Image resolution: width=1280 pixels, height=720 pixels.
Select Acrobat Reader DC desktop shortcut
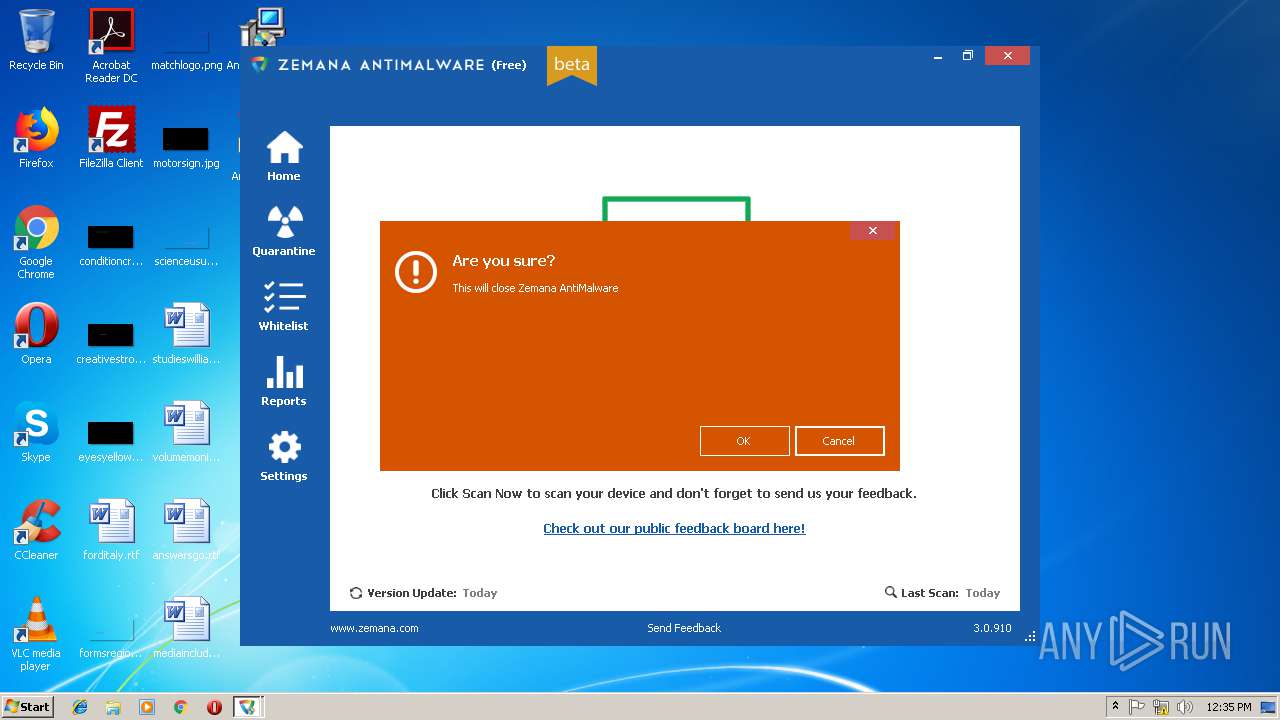(x=111, y=46)
